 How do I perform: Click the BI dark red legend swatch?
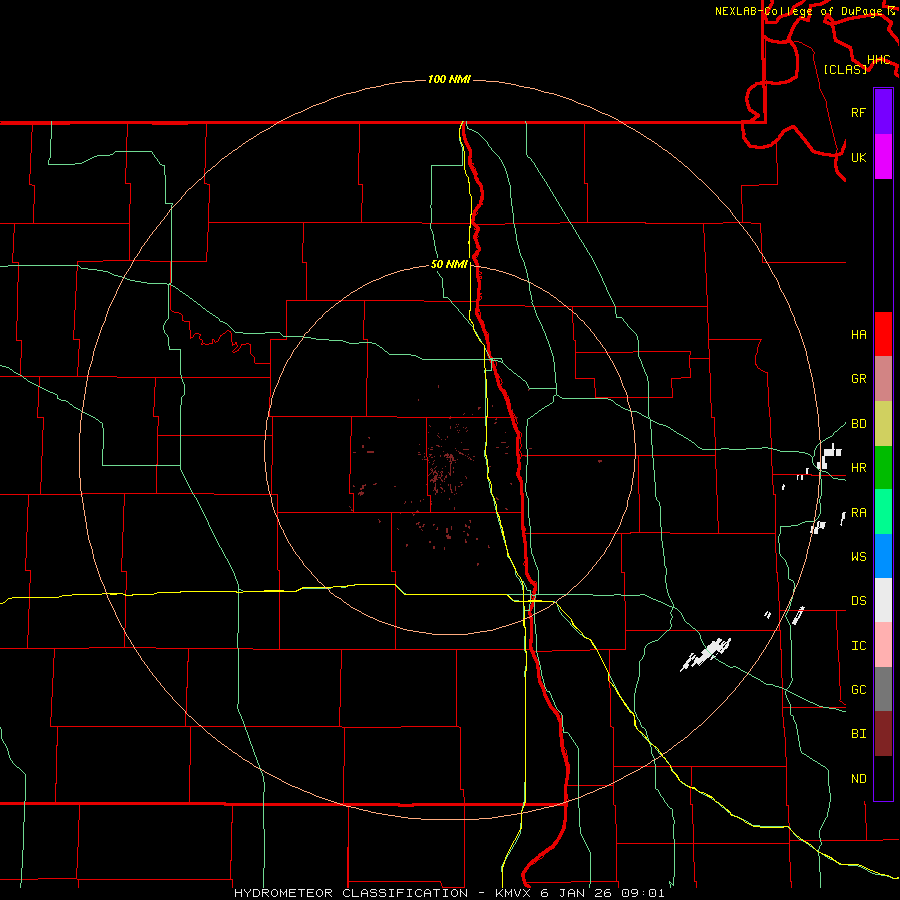pos(883,734)
